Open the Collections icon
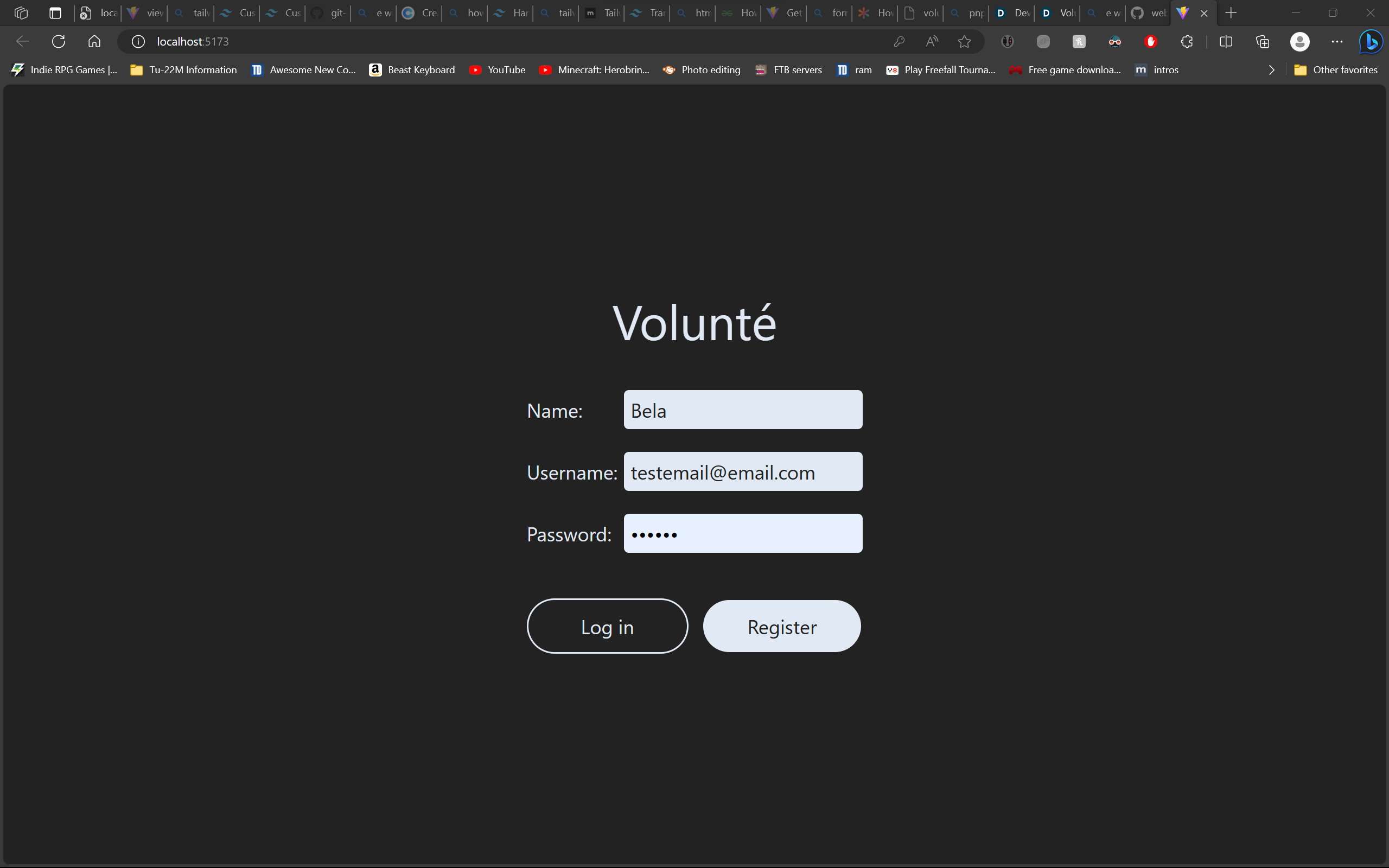Image resolution: width=1389 pixels, height=868 pixels. tap(1262, 41)
